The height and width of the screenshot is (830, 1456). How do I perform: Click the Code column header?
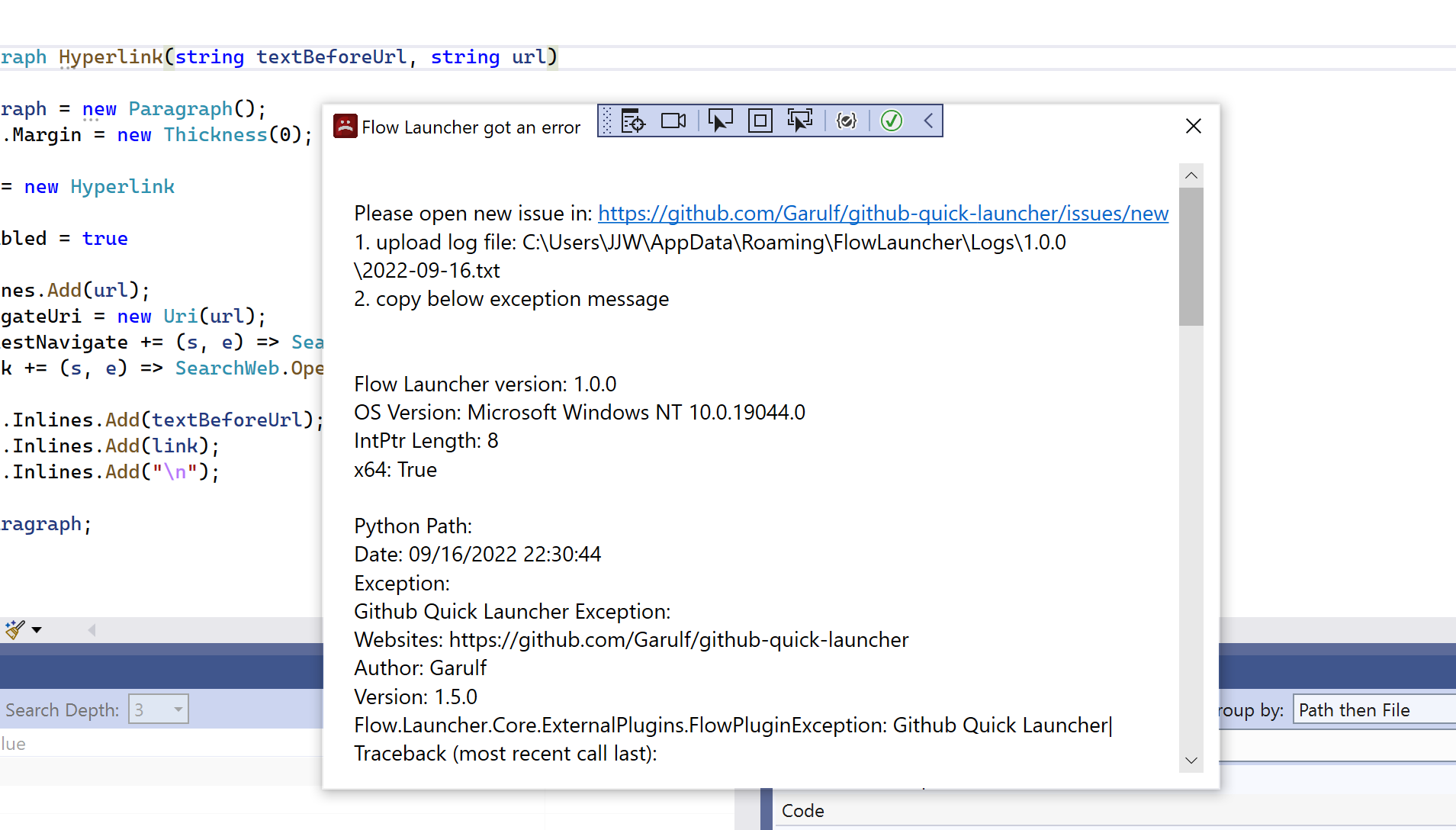[x=802, y=810]
